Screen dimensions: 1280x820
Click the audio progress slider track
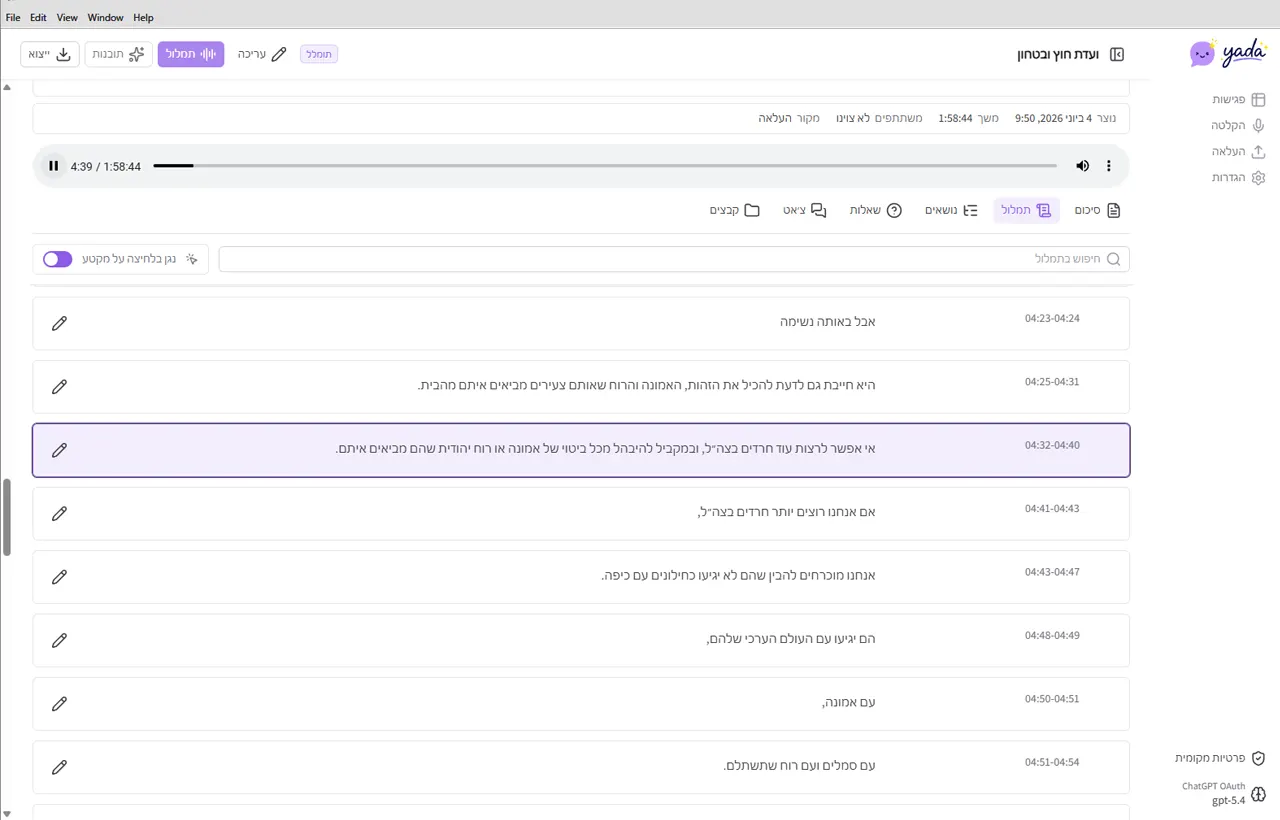[604, 166]
